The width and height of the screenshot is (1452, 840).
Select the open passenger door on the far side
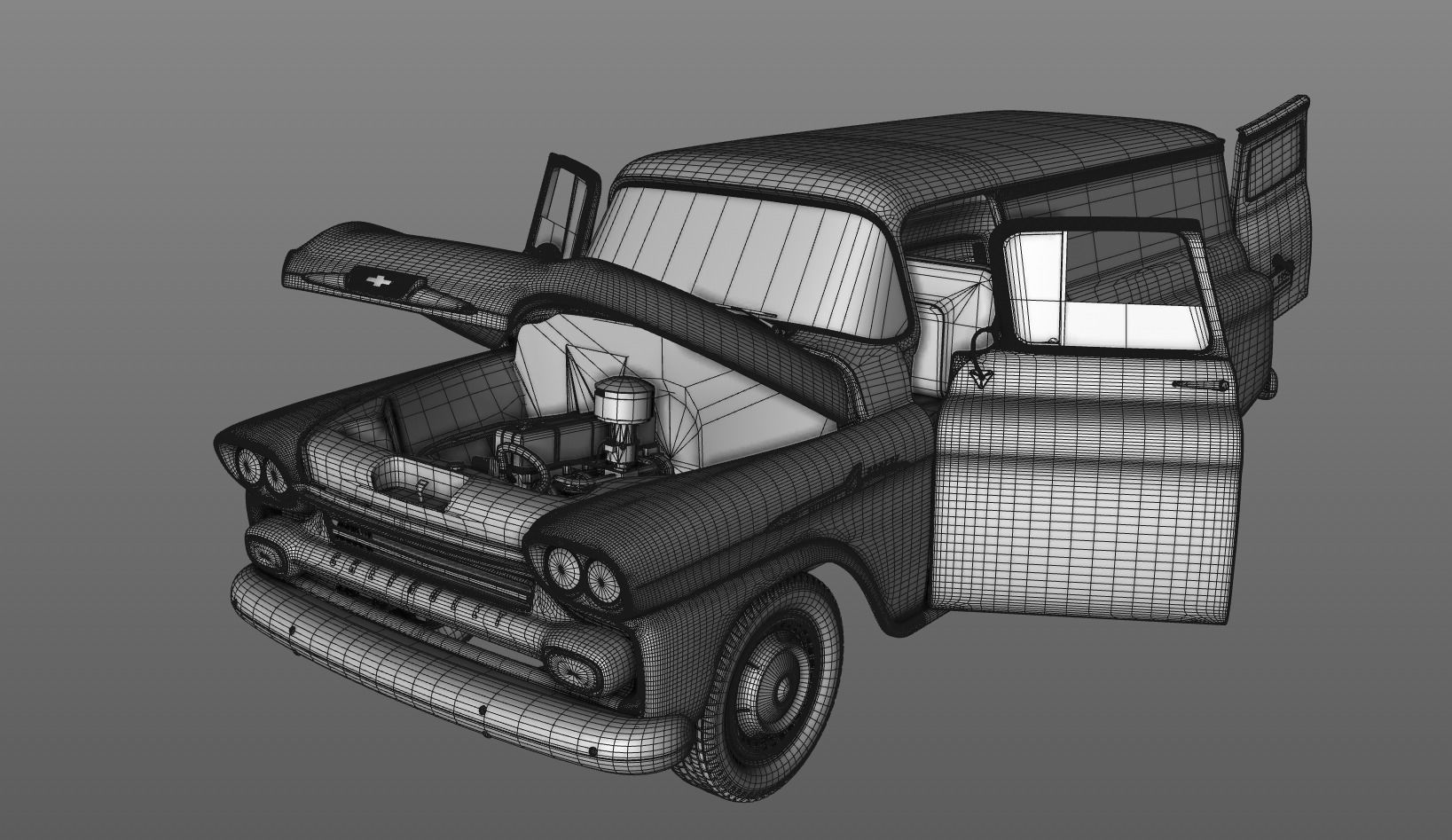pyautogui.click(x=562, y=205)
